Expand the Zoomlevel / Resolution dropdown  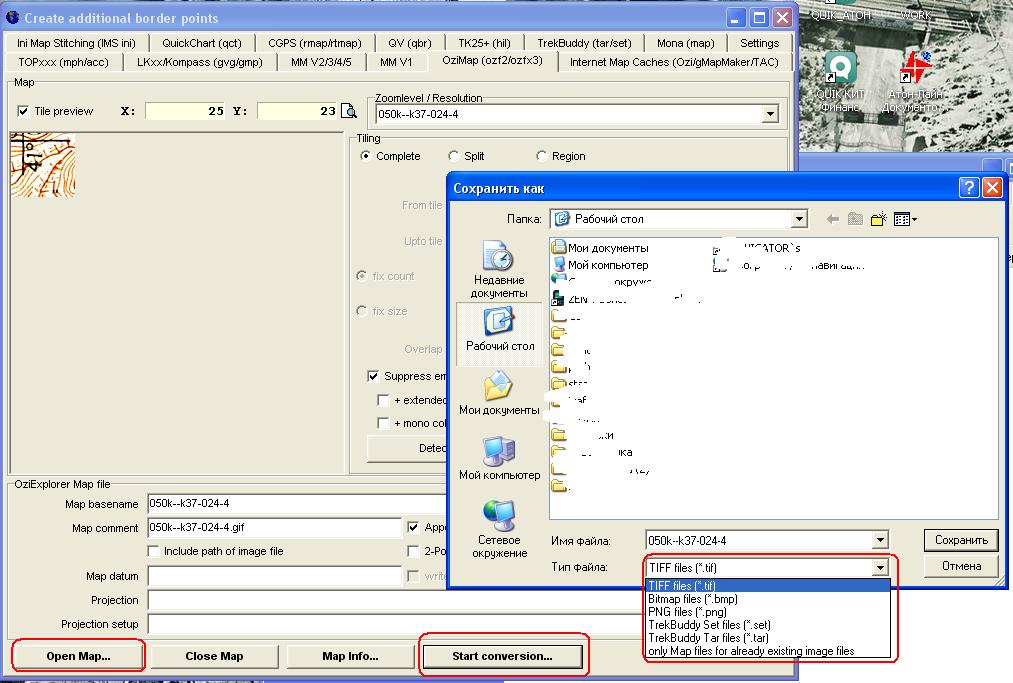[x=769, y=114]
